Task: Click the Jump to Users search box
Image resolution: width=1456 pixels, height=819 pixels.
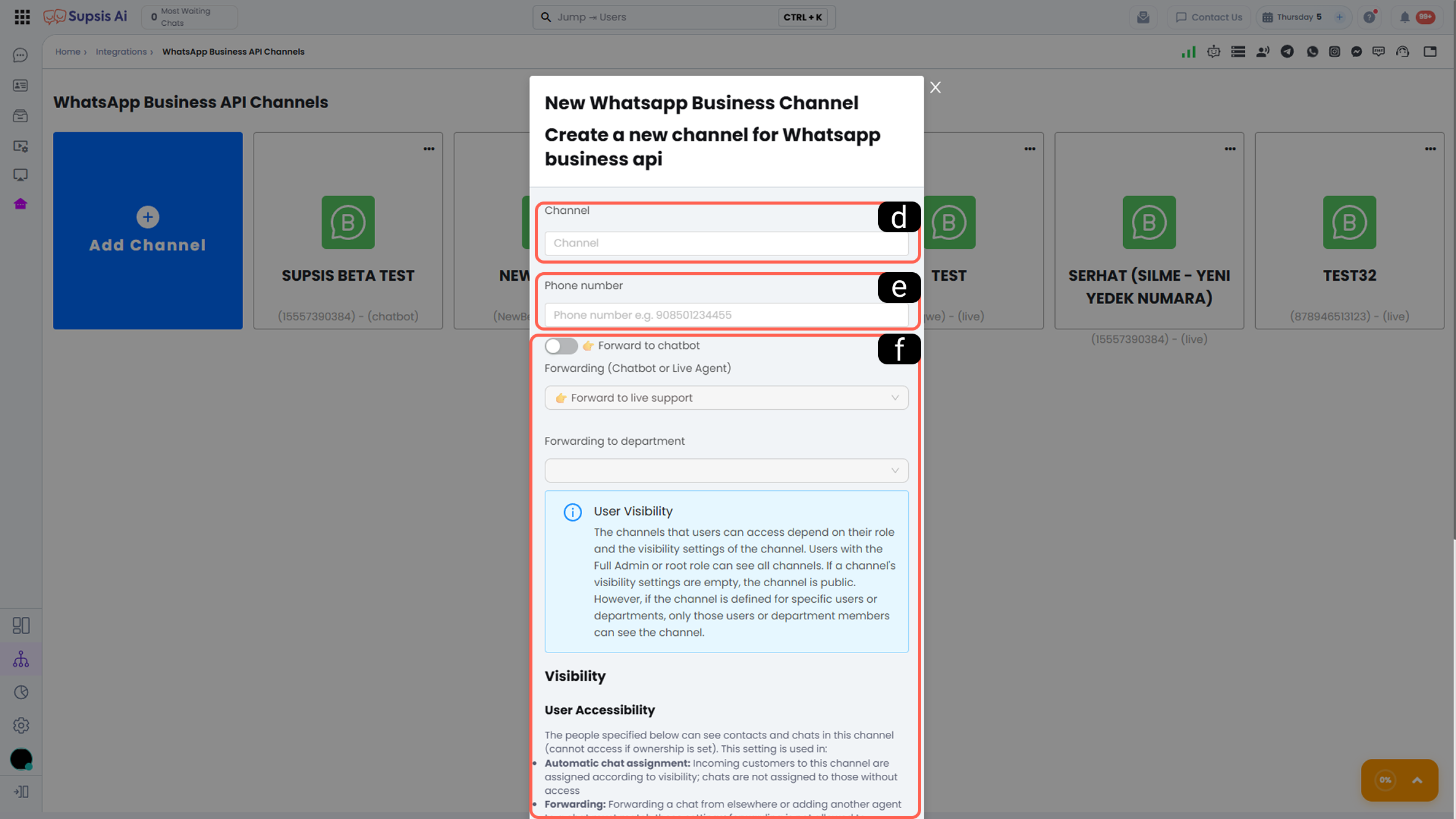Action: click(683, 17)
